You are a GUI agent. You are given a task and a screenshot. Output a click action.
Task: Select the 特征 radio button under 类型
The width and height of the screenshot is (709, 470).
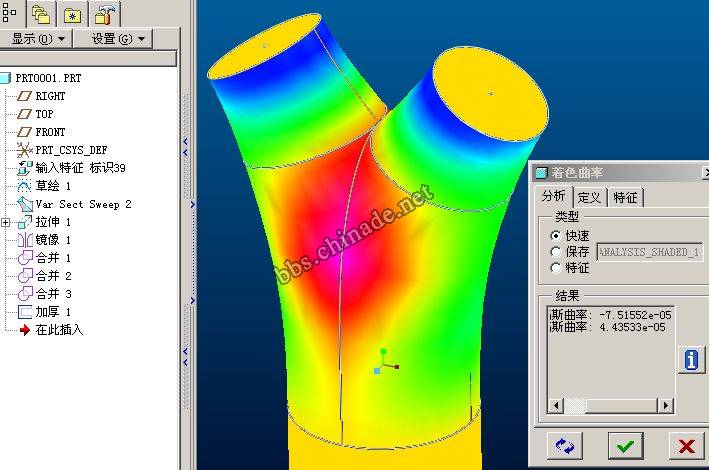556,268
